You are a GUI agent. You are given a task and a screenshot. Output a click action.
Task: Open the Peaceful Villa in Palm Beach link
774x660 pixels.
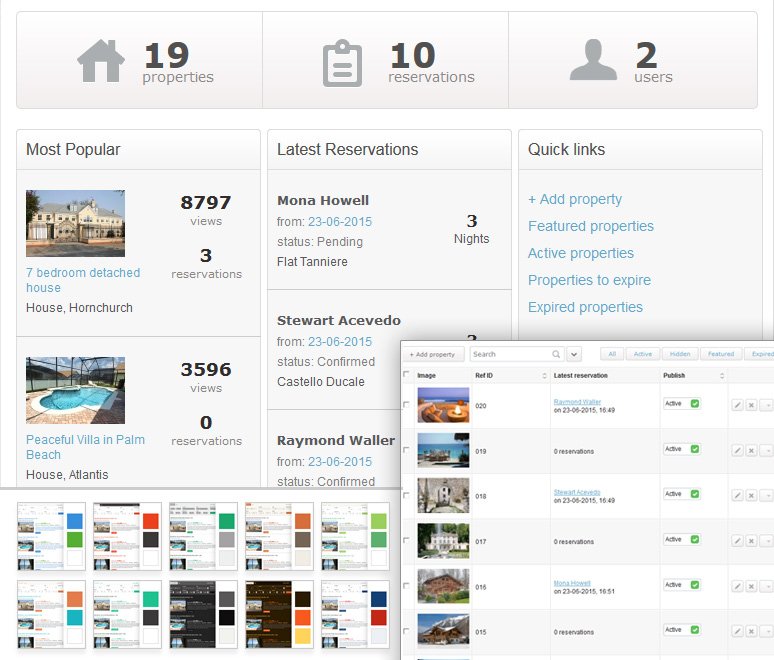[x=85, y=447]
